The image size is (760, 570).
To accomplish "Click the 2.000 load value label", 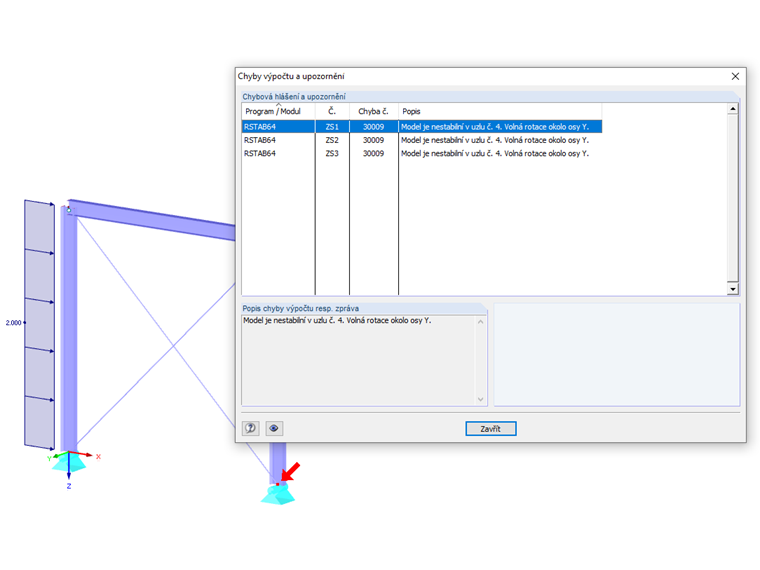I will (x=14, y=323).
